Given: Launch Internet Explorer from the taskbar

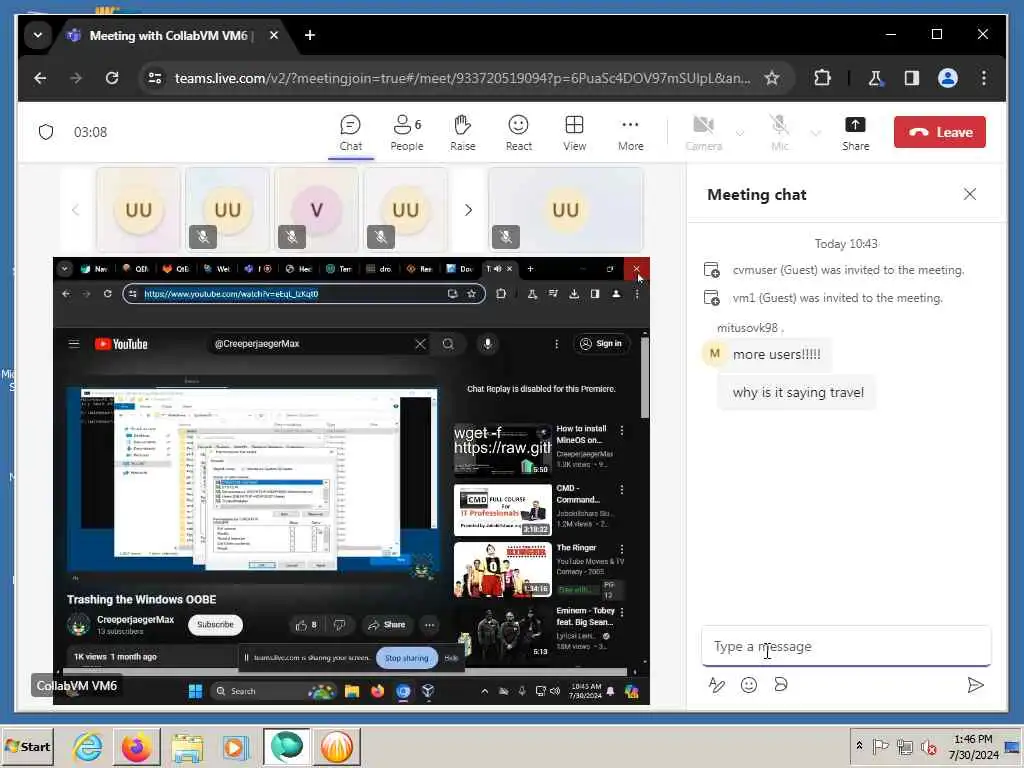Looking at the screenshot, I should (88, 746).
